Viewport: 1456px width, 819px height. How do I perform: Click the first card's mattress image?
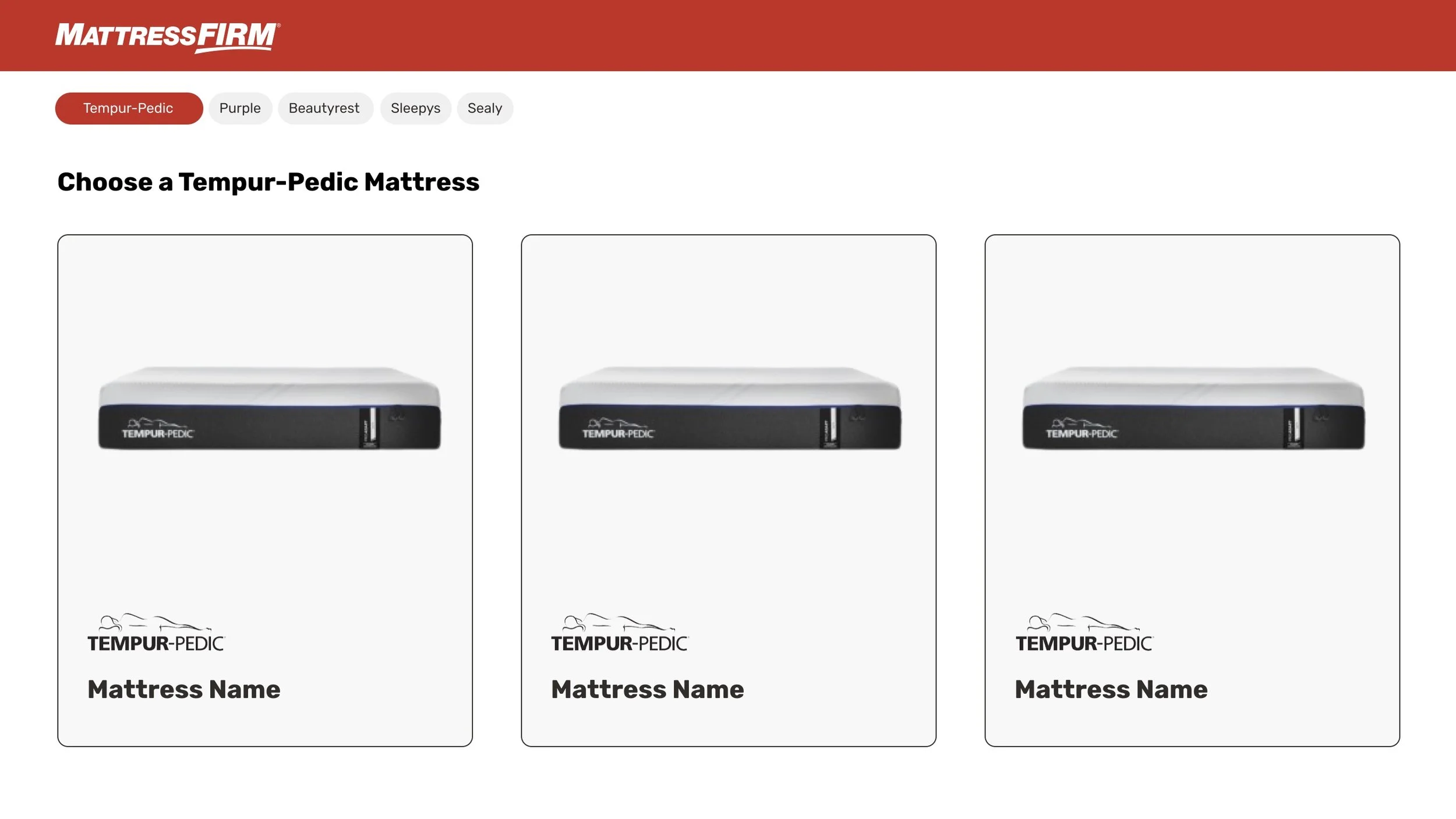point(269,408)
